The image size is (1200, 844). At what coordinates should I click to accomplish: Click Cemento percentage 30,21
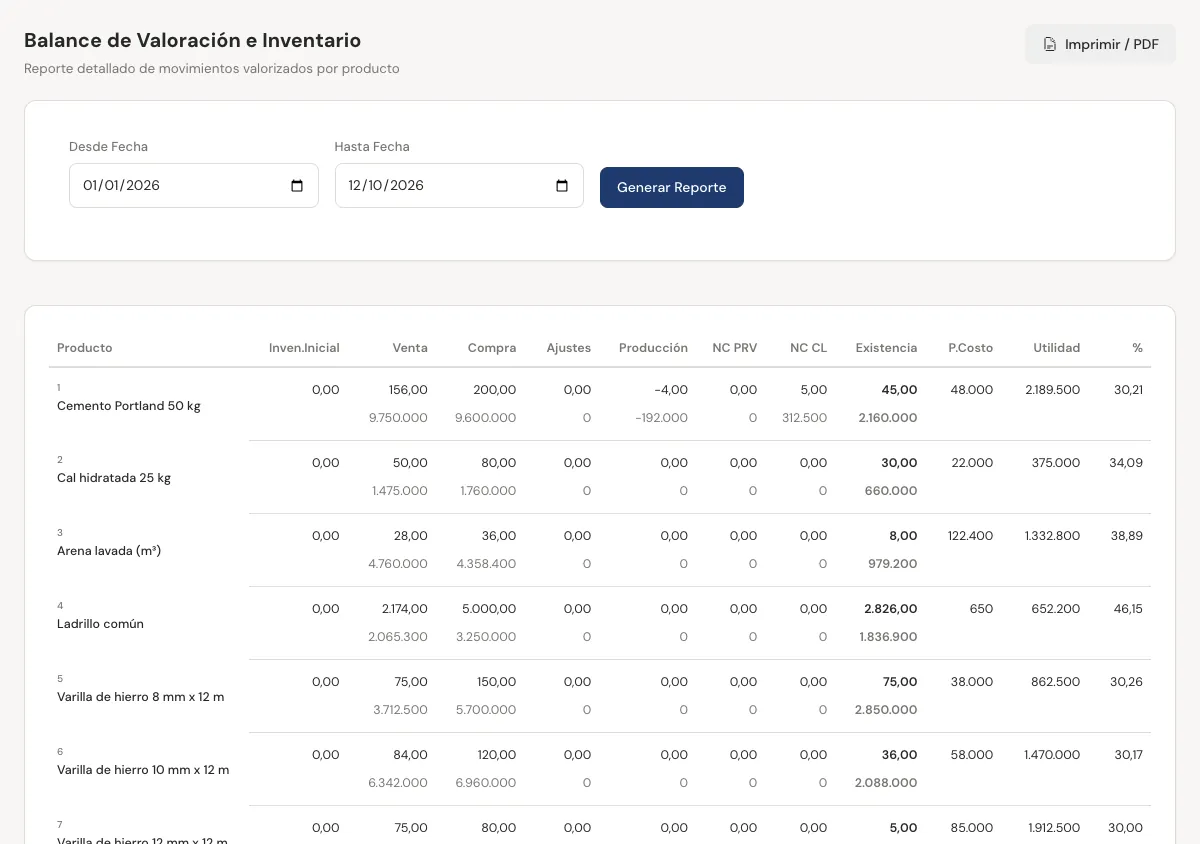1128,390
